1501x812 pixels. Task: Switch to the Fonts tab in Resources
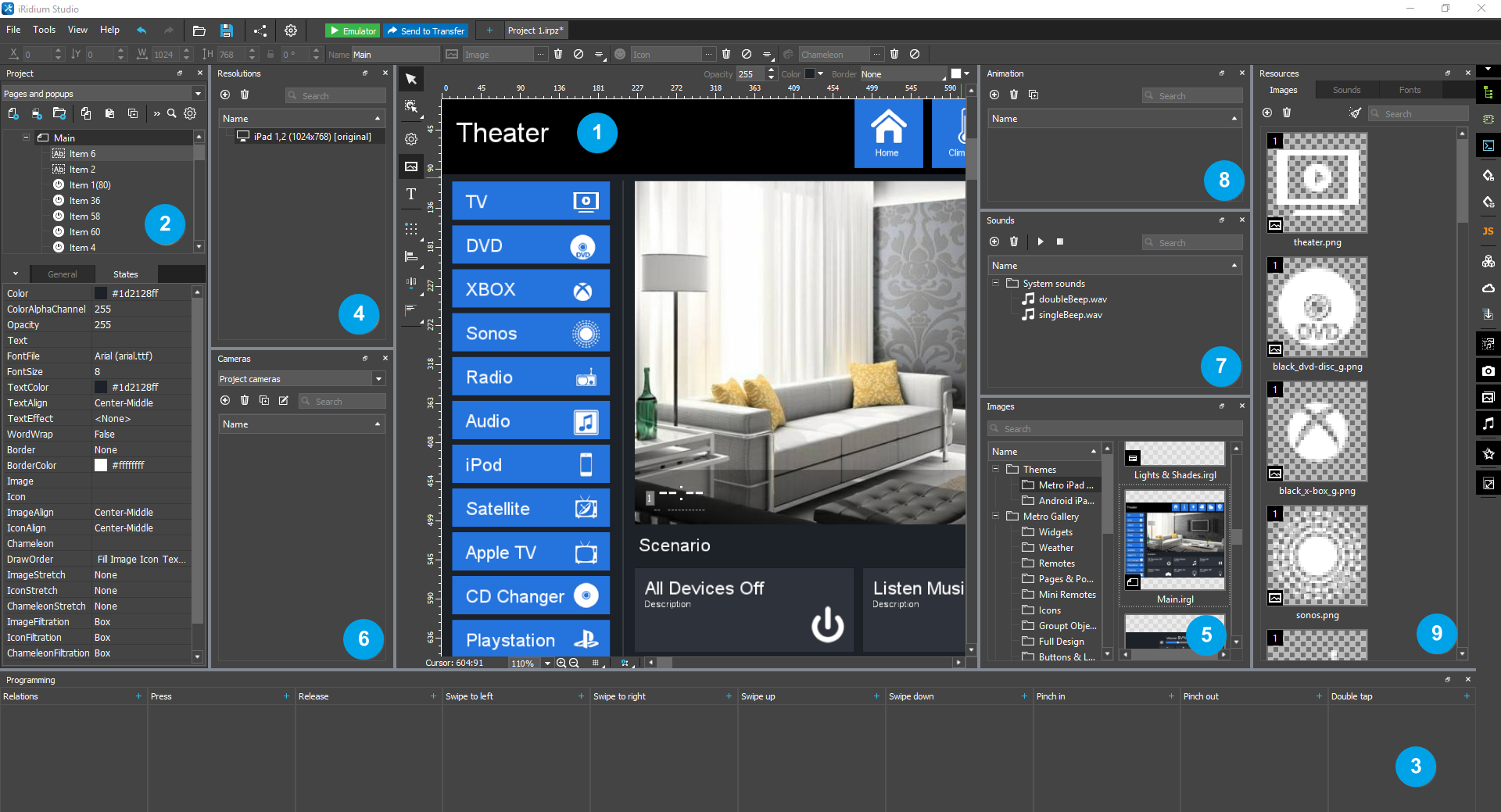coord(1410,90)
